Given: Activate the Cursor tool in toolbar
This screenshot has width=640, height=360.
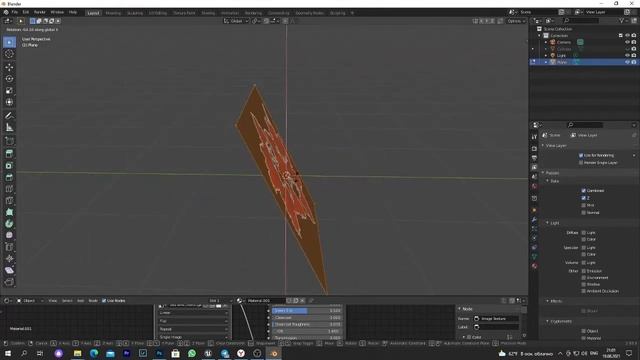Looking at the screenshot, I should pos(9,54).
